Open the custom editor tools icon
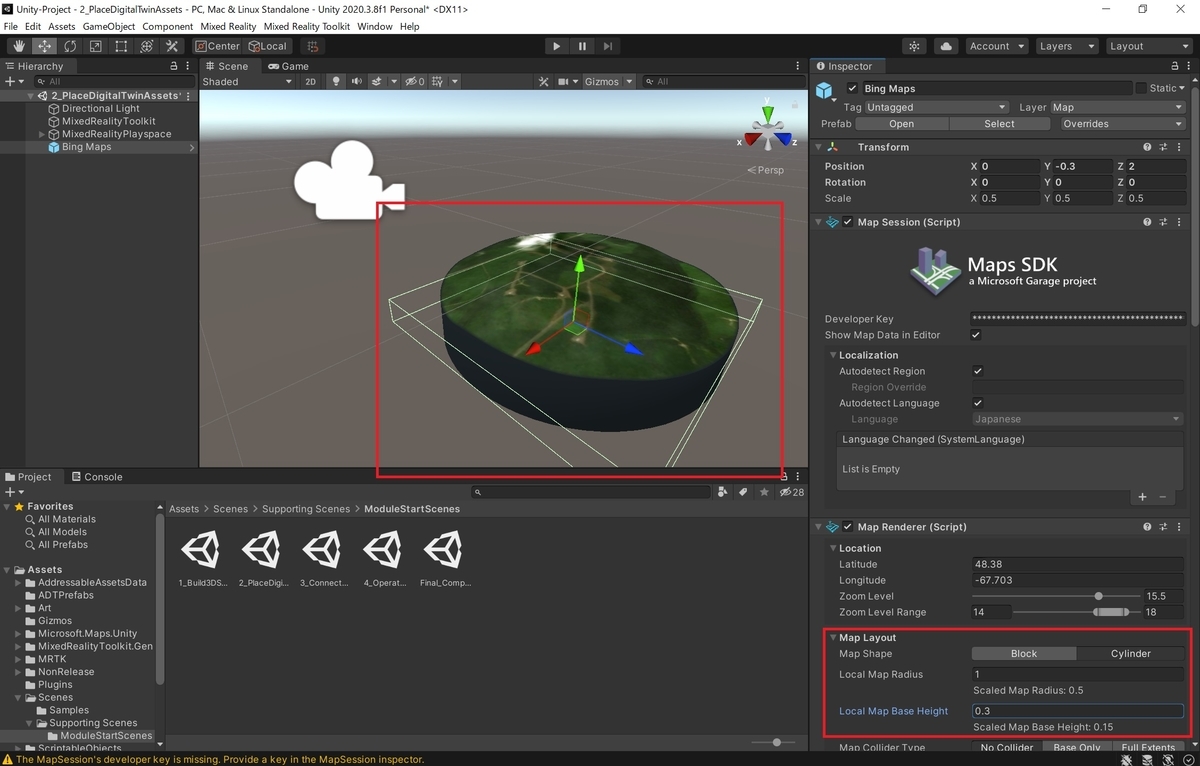Image resolution: width=1200 pixels, height=766 pixels. coord(172,46)
